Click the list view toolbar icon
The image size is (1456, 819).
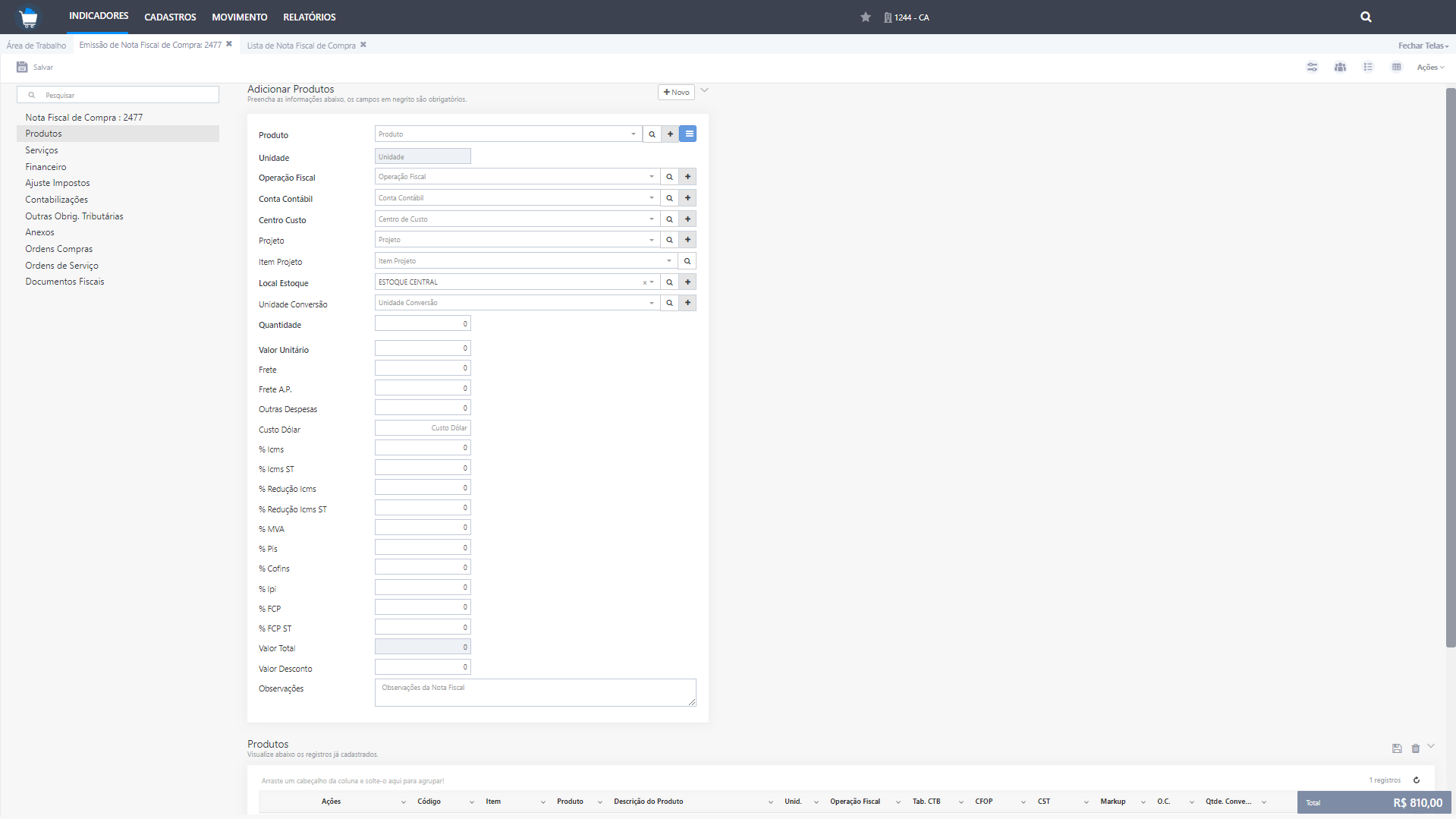click(1368, 67)
